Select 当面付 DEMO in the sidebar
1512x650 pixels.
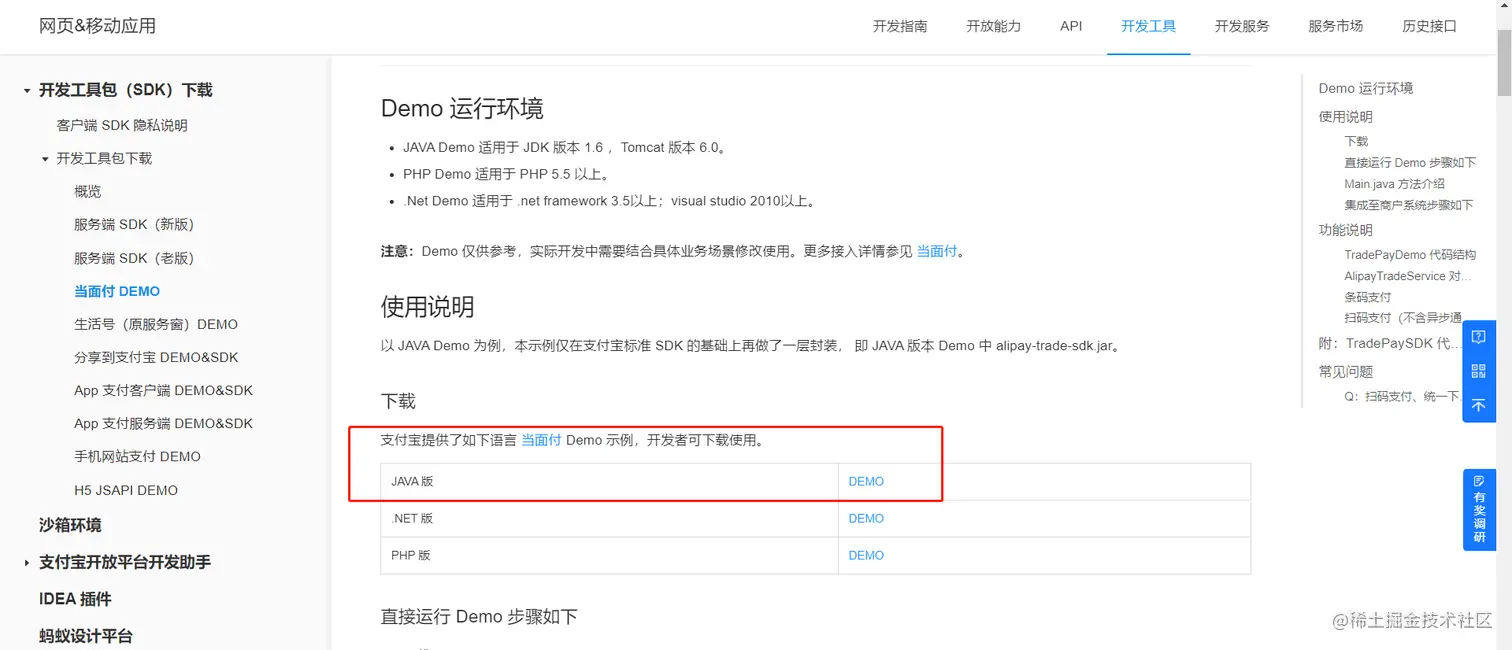click(117, 291)
